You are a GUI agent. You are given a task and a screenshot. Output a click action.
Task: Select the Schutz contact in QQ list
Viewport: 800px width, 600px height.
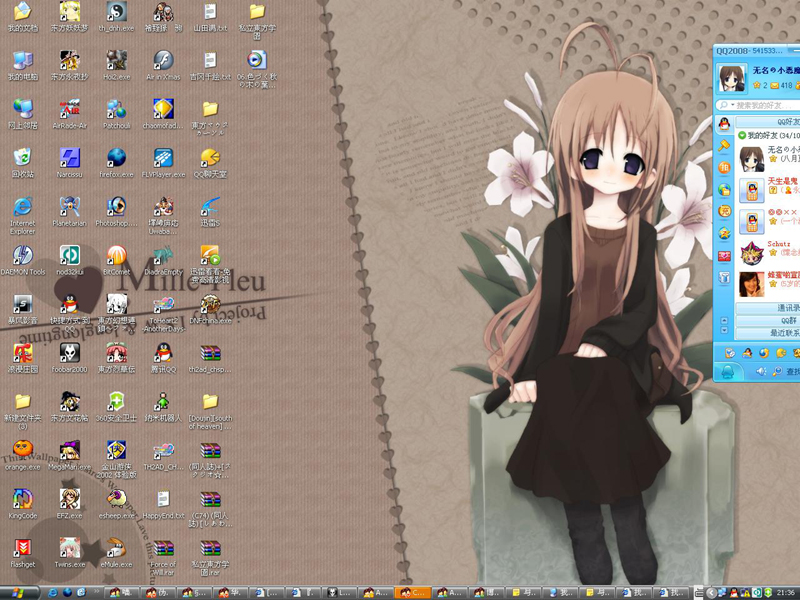(x=769, y=253)
